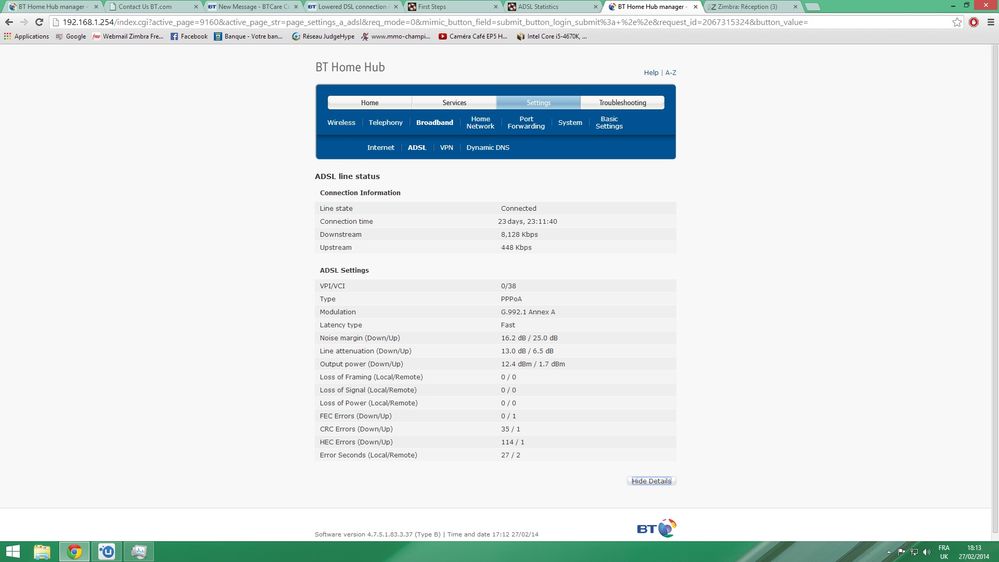Click the Noise margin value 16.2 dB / 25.0 dB
Screen dimensions: 999x562
coord(529,338)
